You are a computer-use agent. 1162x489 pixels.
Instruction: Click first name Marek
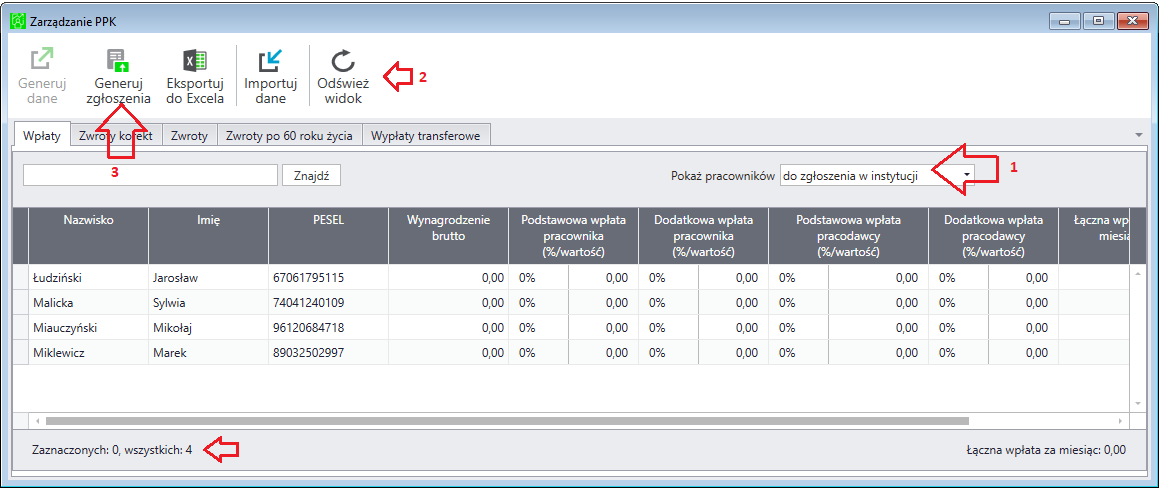[x=209, y=353]
